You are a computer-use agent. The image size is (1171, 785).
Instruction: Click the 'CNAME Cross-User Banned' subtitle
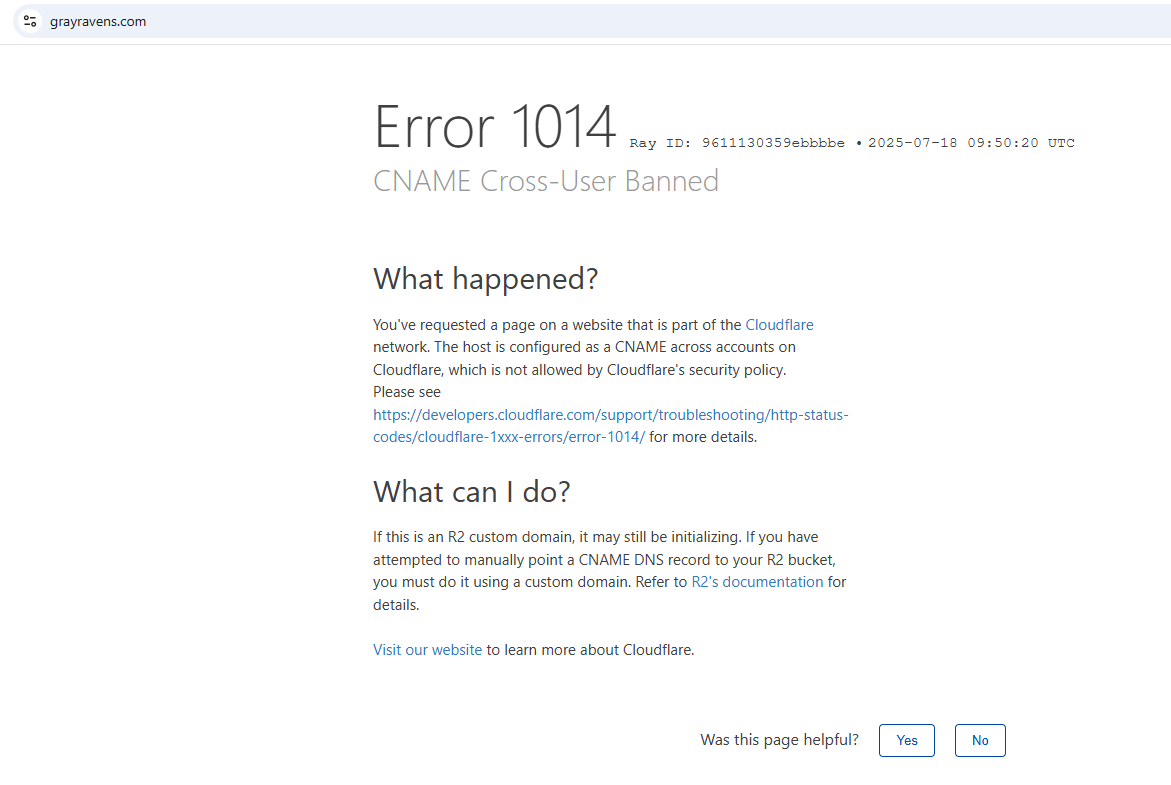tap(546, 181)
